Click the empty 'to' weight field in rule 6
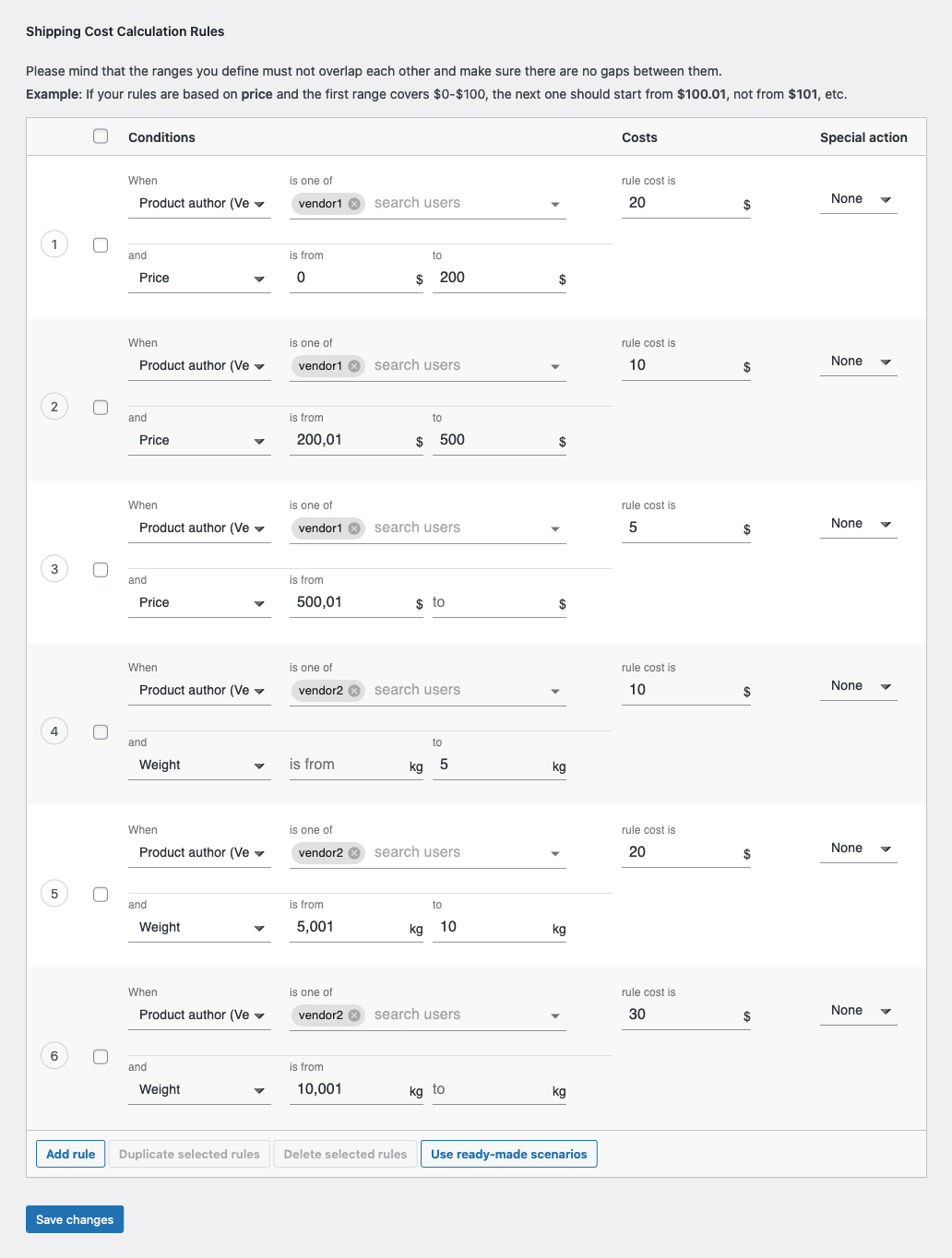952x1258 pixels. [x=494, y=1089]
